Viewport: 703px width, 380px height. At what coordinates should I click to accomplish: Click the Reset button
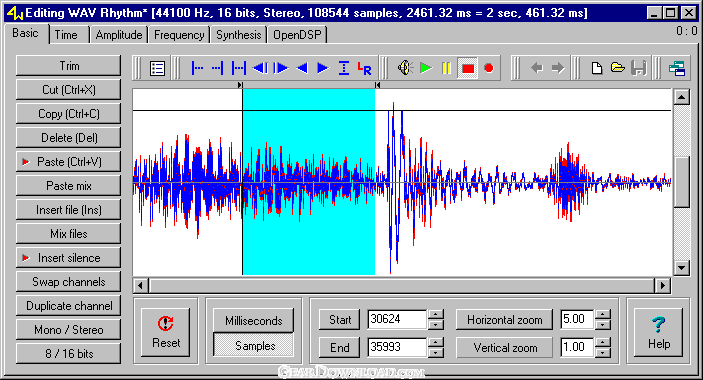pos(165,332)
